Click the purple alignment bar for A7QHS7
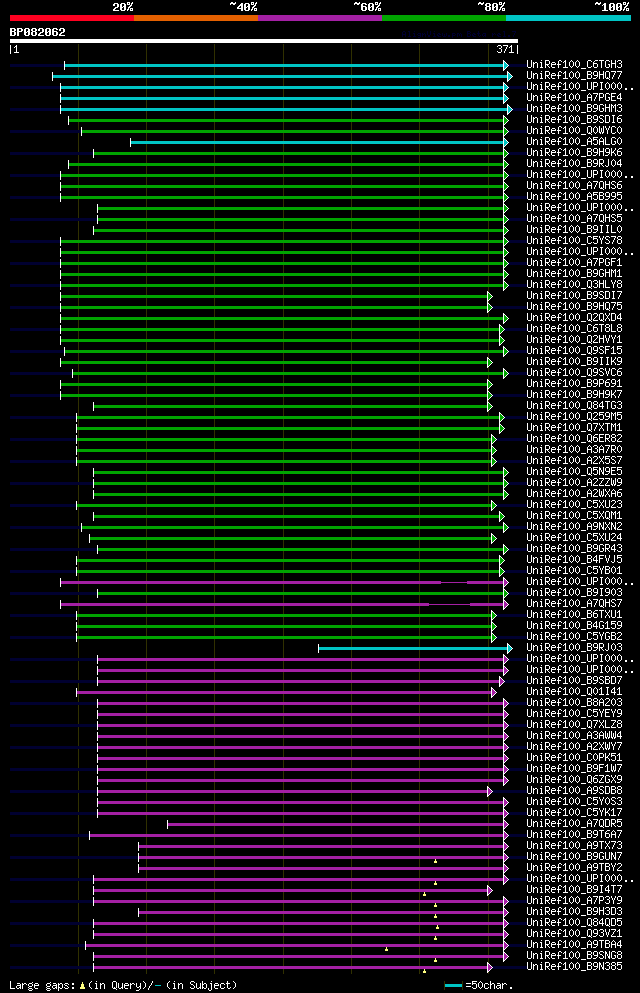The width and height of the screenshot is (640, 993). [284, 605]
